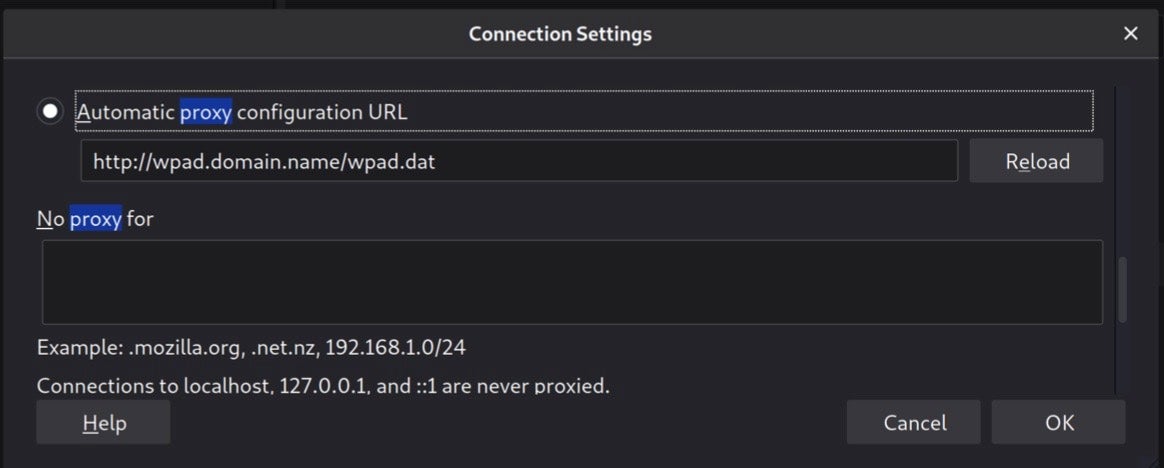Close the Connection Settings dialog with X
The height and width of the screenshot is (468, 1164).
pos(1131,34)
